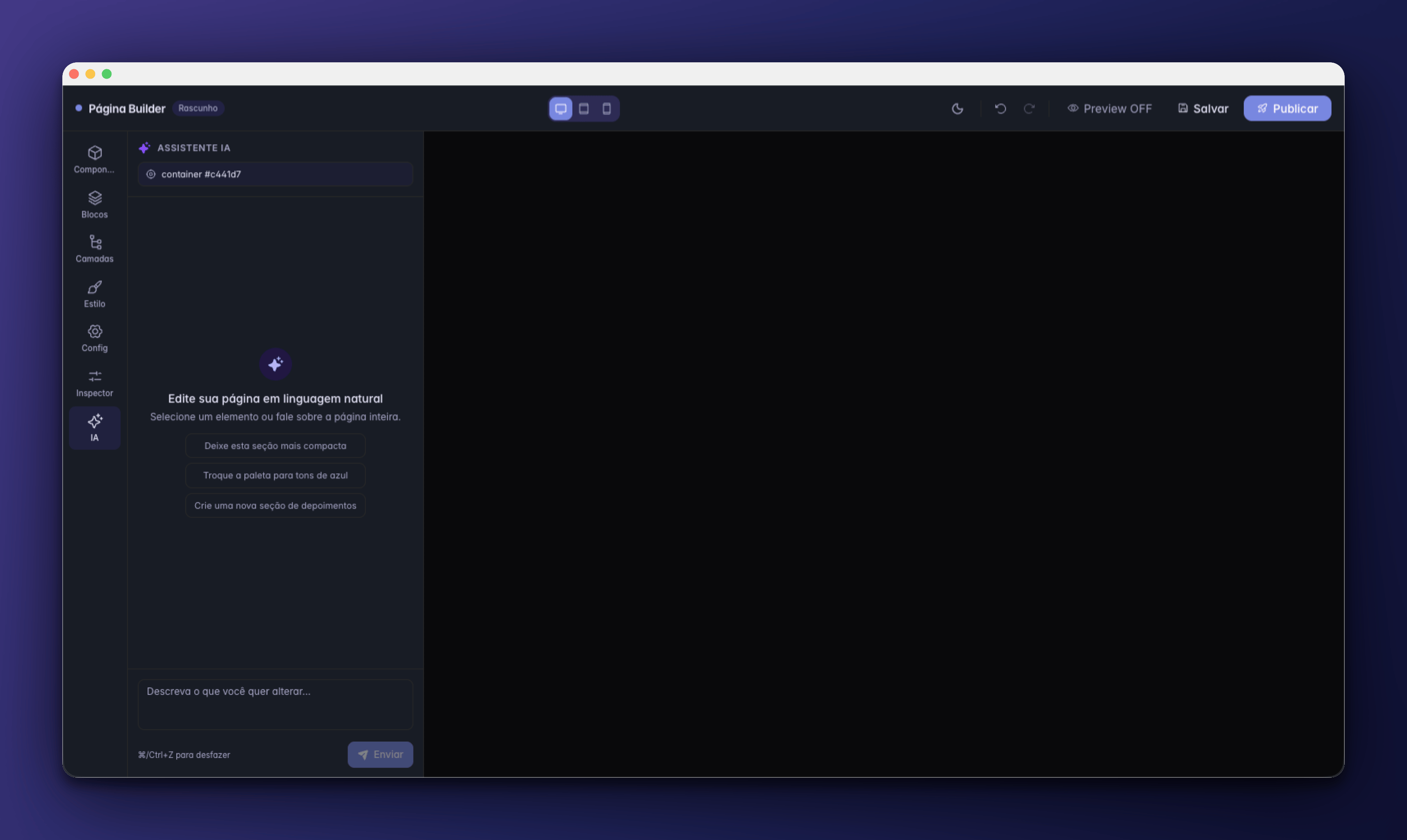Choose suggestion Deixe esta seção mais compacta
This screenshot has width=1407, height=840.
coord(275,446)
